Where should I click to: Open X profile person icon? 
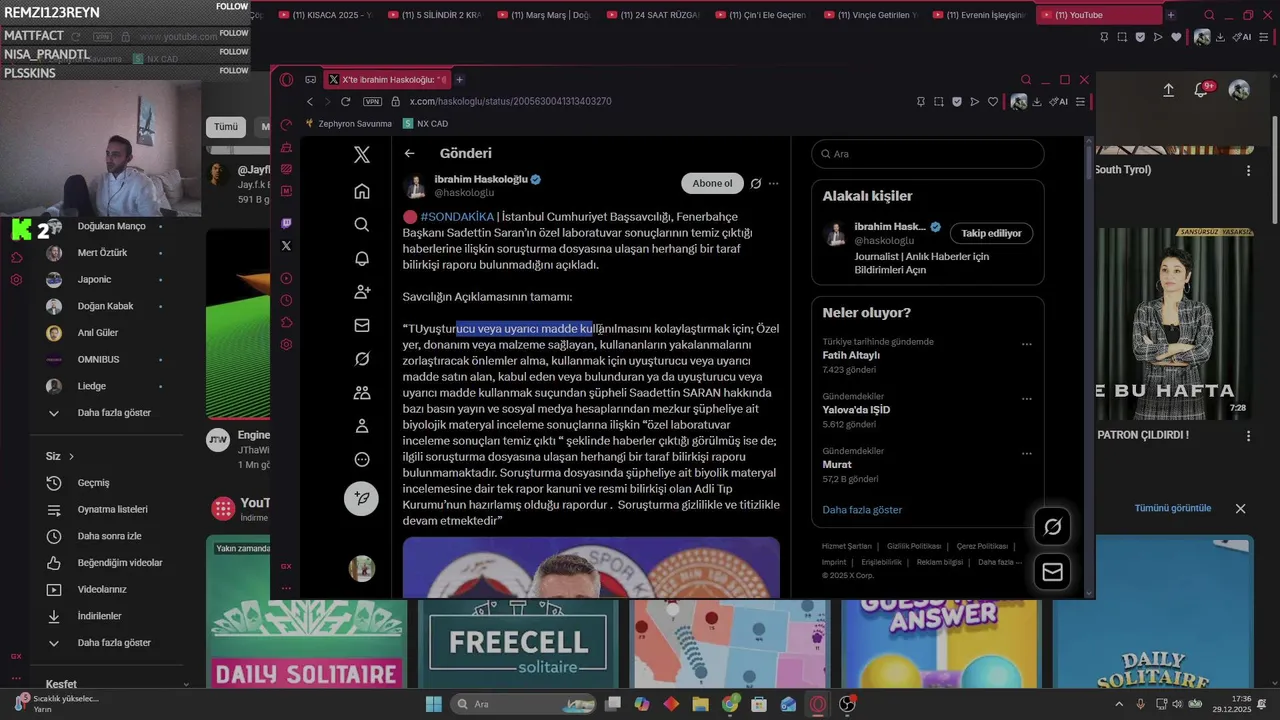click(x=362, y=426)
